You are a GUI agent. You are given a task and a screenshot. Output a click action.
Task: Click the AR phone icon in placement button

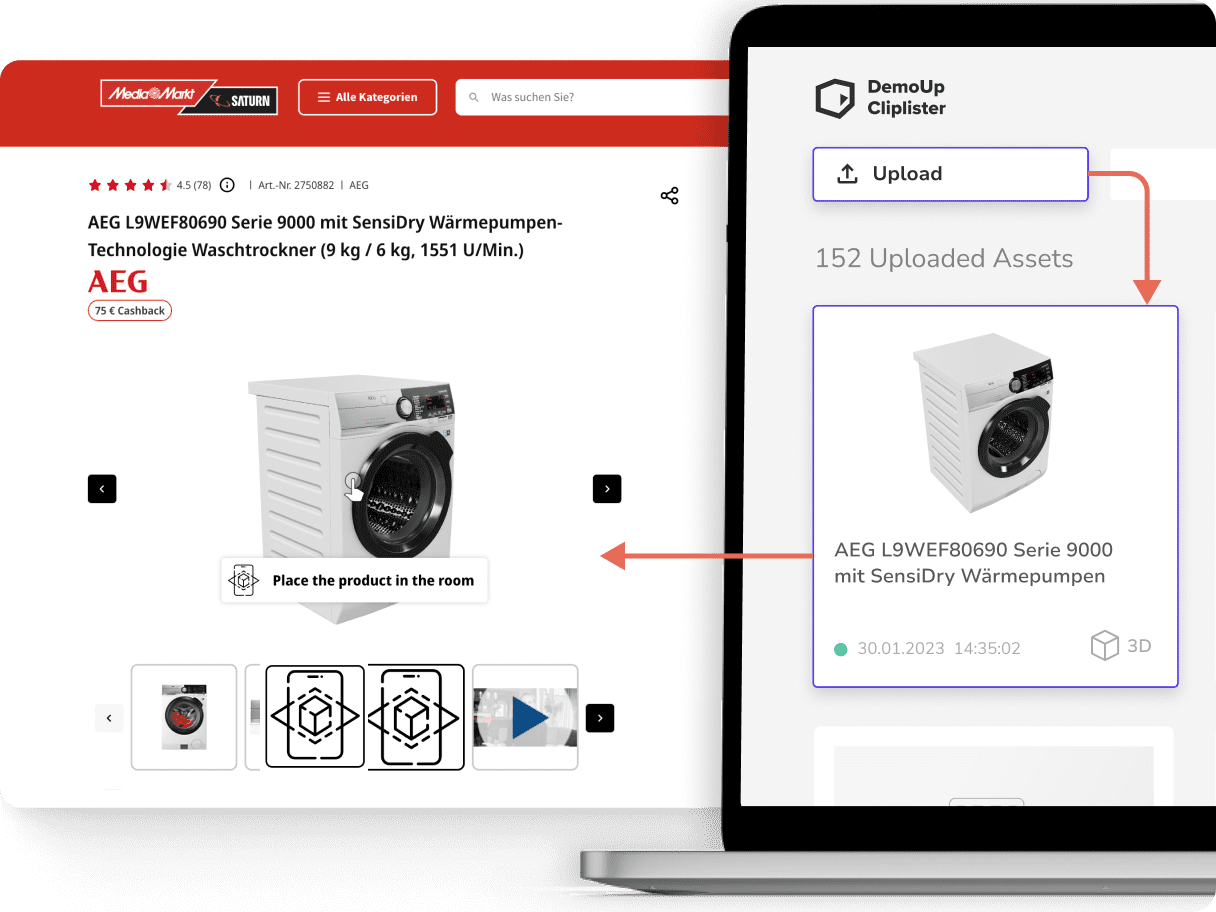click(243, 580)
